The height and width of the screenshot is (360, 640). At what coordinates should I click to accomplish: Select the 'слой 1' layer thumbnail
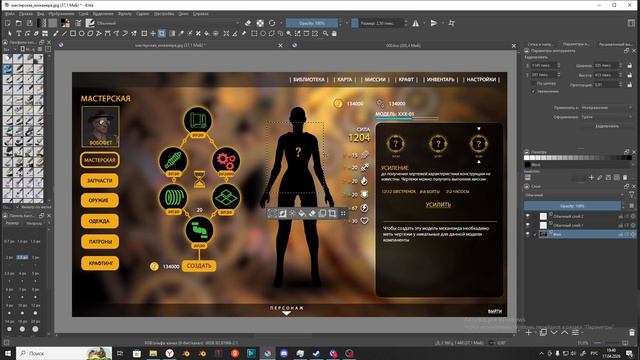543,225
